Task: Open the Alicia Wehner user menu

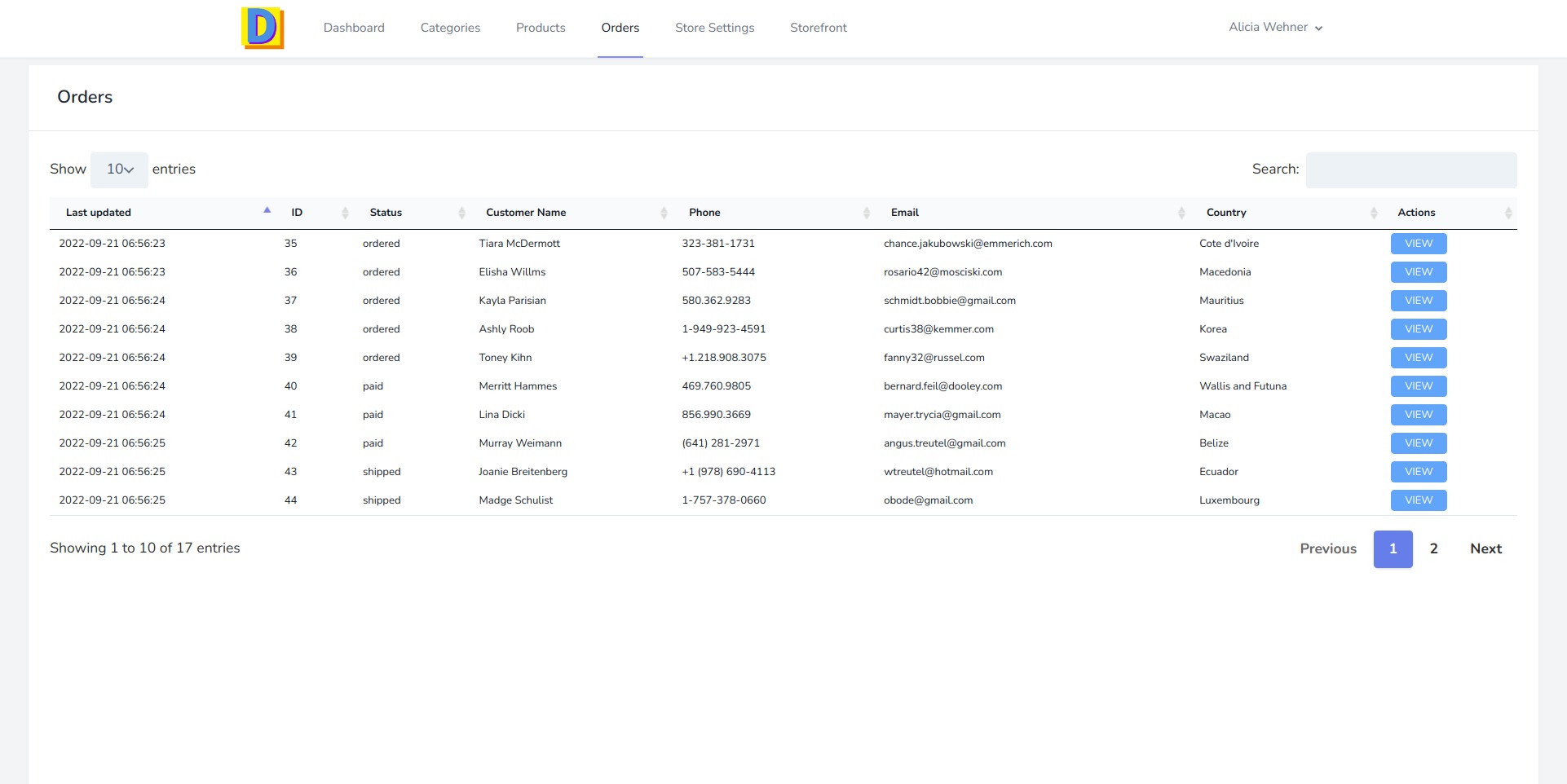Action: 1275,28
